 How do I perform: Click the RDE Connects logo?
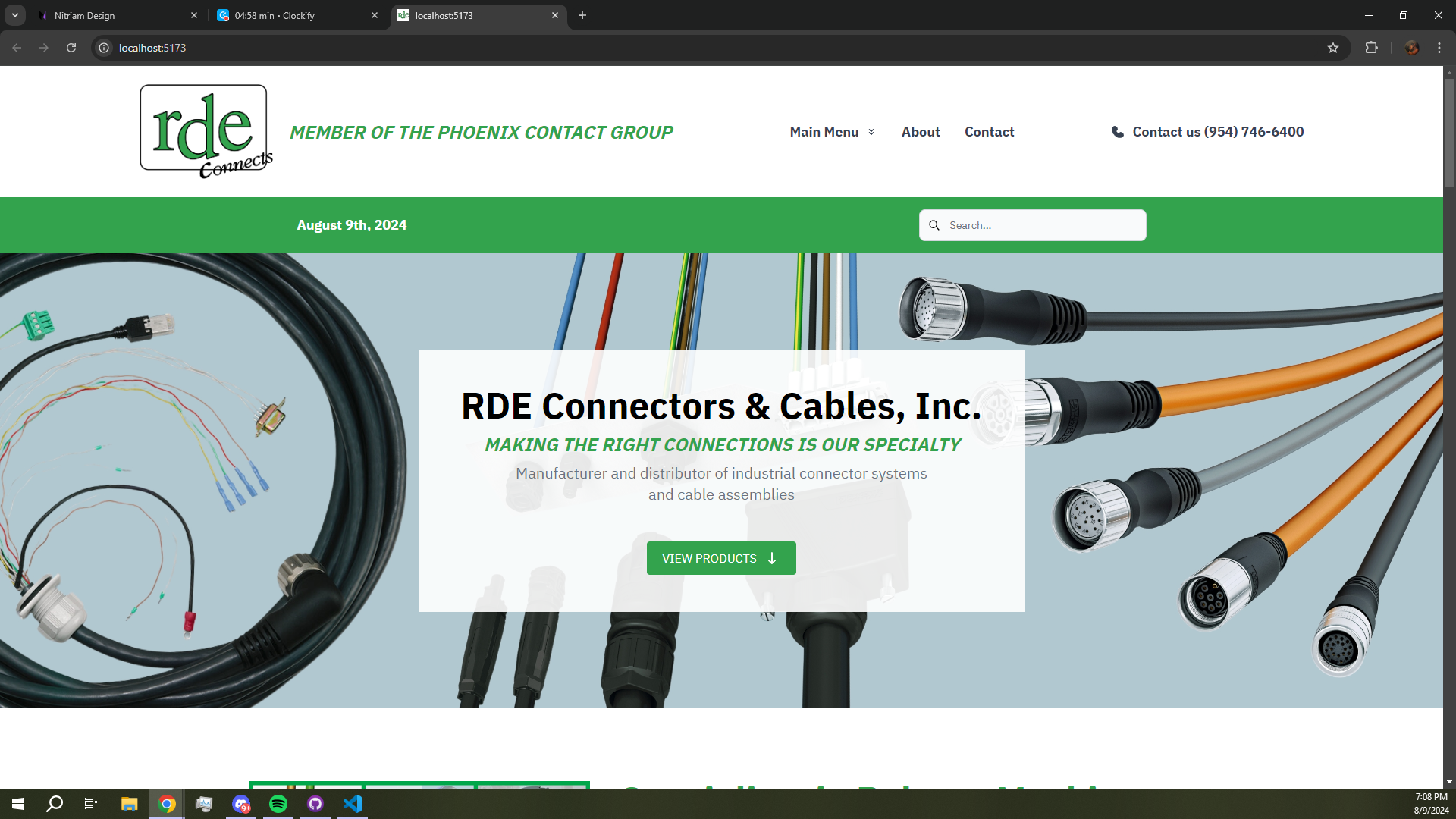tap(206, 131)
